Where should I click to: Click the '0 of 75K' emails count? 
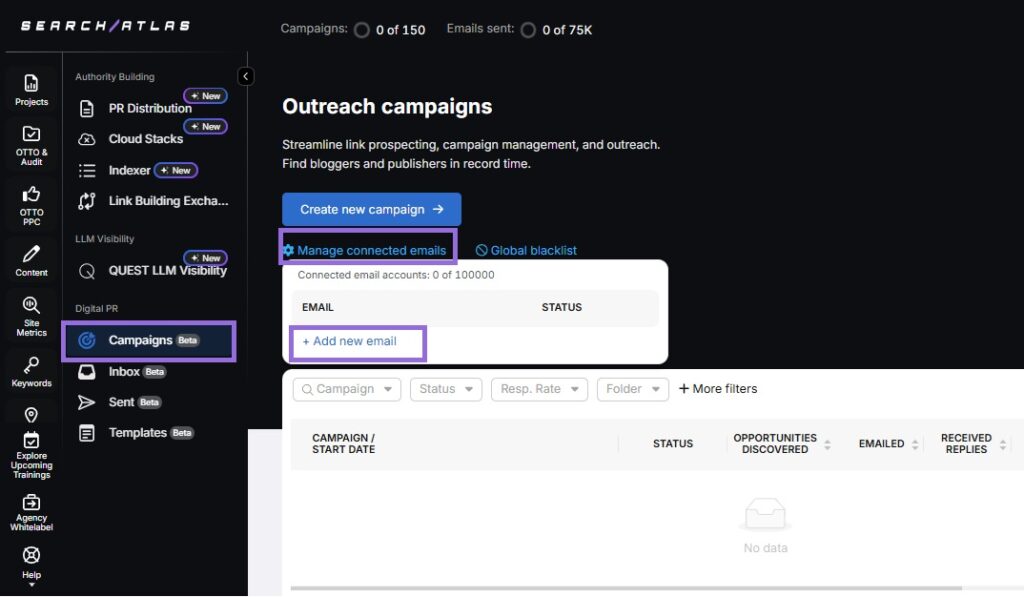click(567, 30)
